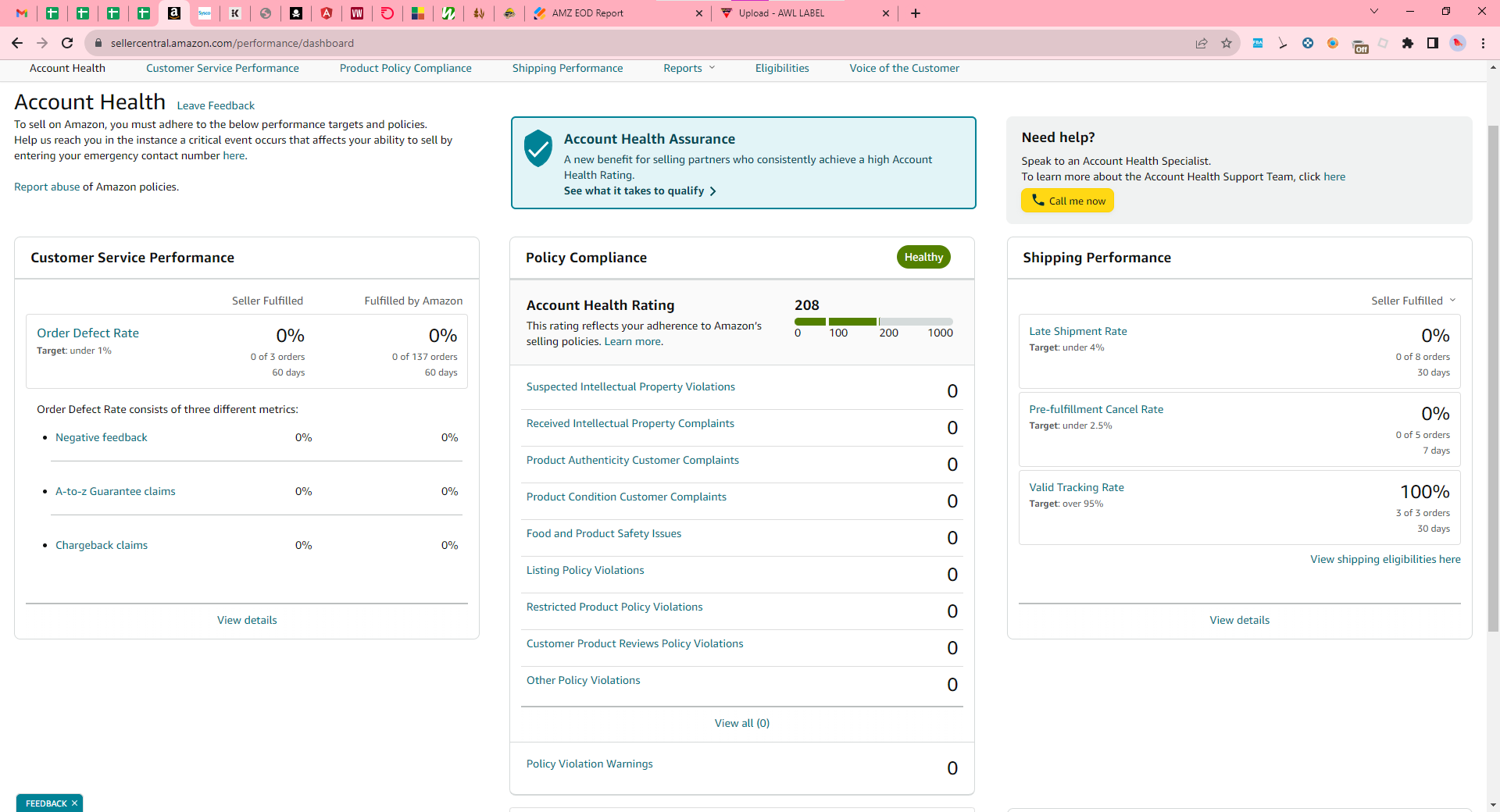Image resolution: width=1500 pixels, height=812 pixels.
Task: Close the Upload - AWL LABEL tab
Action: [885, 13]
